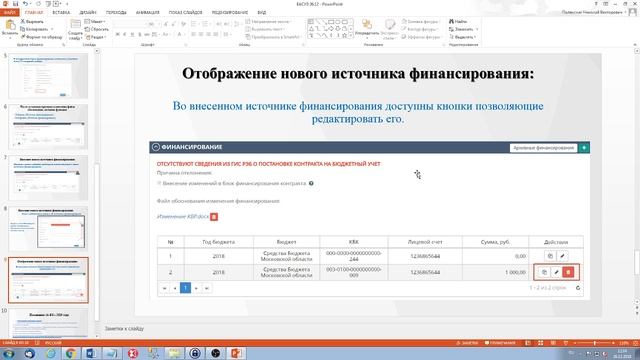Select slide 7 thumbnail in slide panel
The image size is (640, 360).
click(48, 177)
